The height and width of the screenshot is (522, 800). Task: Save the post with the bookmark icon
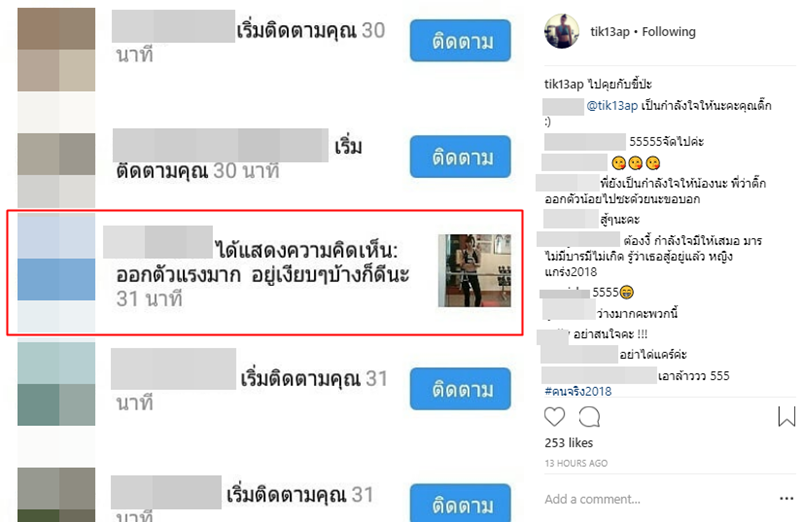point(786,416)
